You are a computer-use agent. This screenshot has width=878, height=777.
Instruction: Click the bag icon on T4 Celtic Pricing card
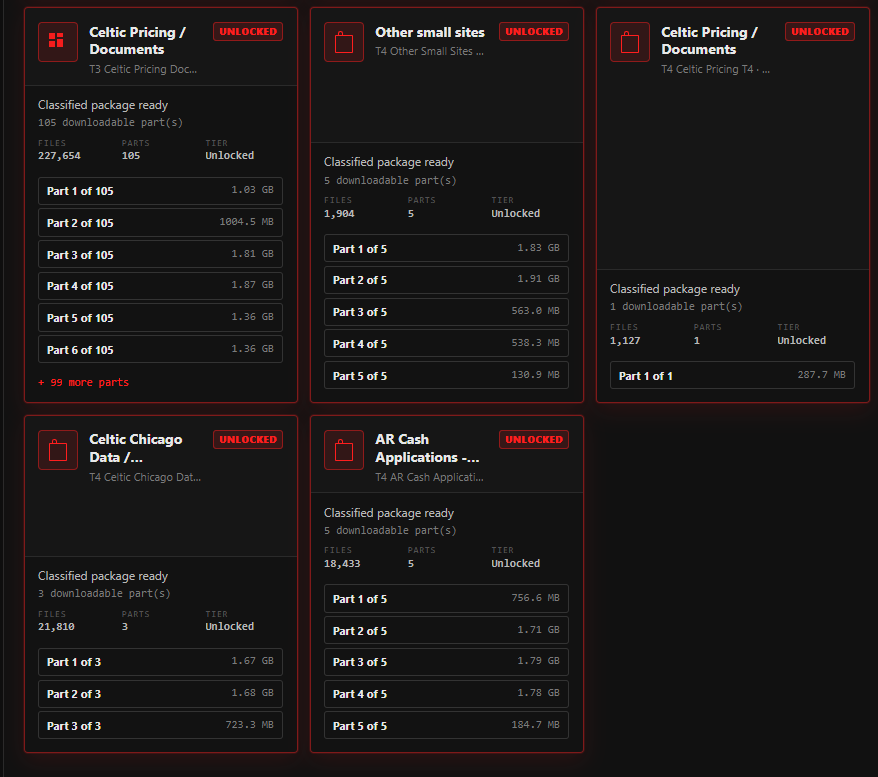630,41
